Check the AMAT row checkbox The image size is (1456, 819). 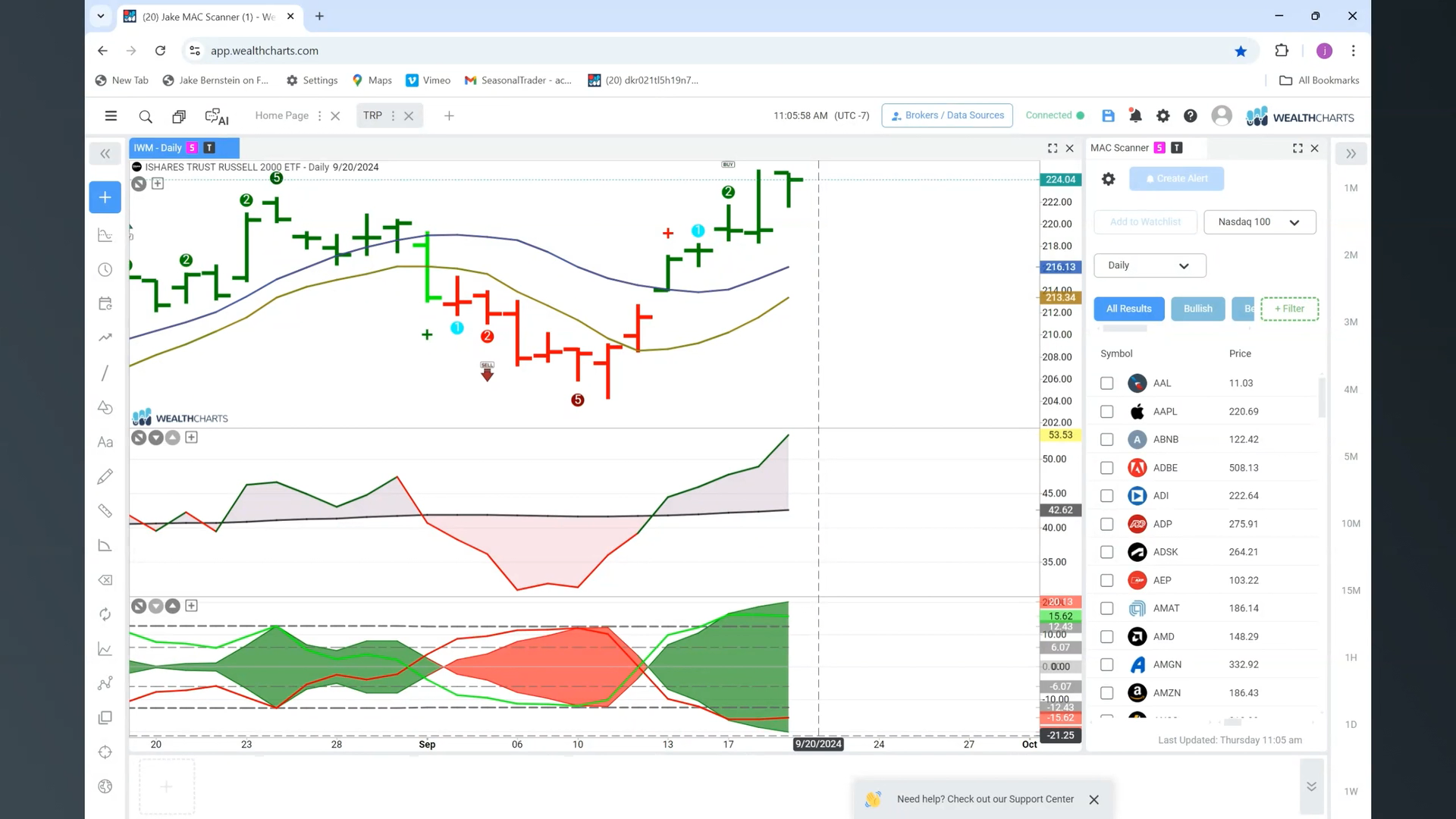[1106, 608]
